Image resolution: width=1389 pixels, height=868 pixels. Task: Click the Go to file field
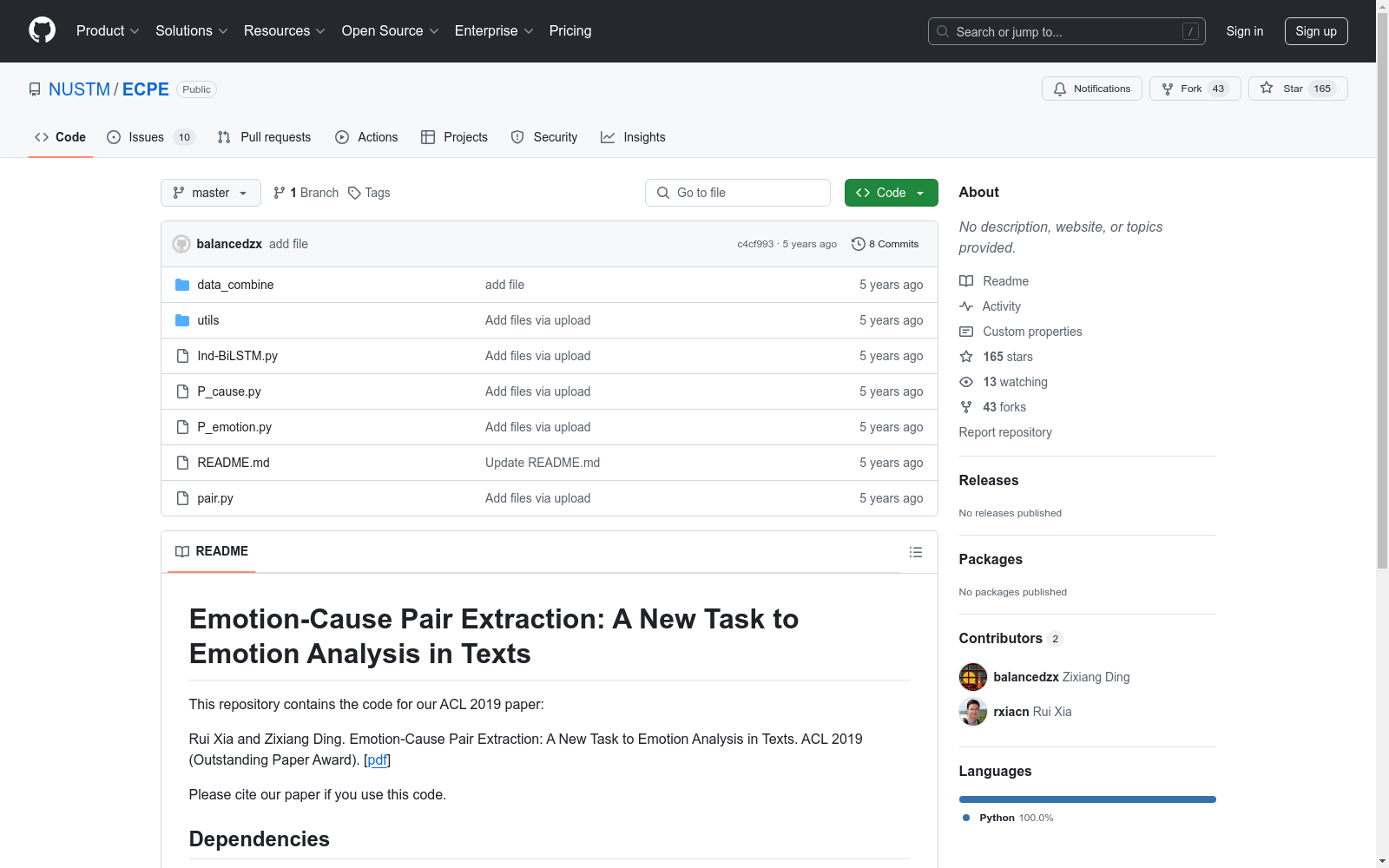pyautogui.click(x=738, y=193)
